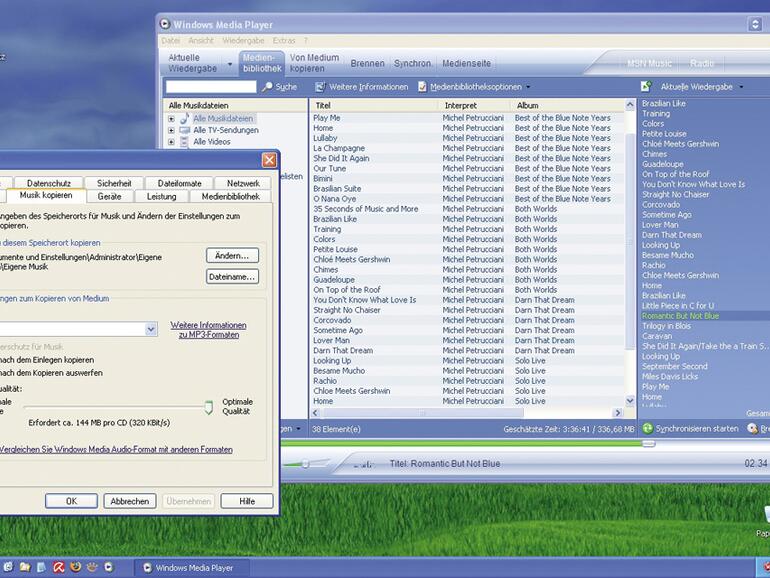Click the new playlist icon beside Aktuelle Wiedergabe
This screenshot has height=578, width=770.
(x=646, y=86)
